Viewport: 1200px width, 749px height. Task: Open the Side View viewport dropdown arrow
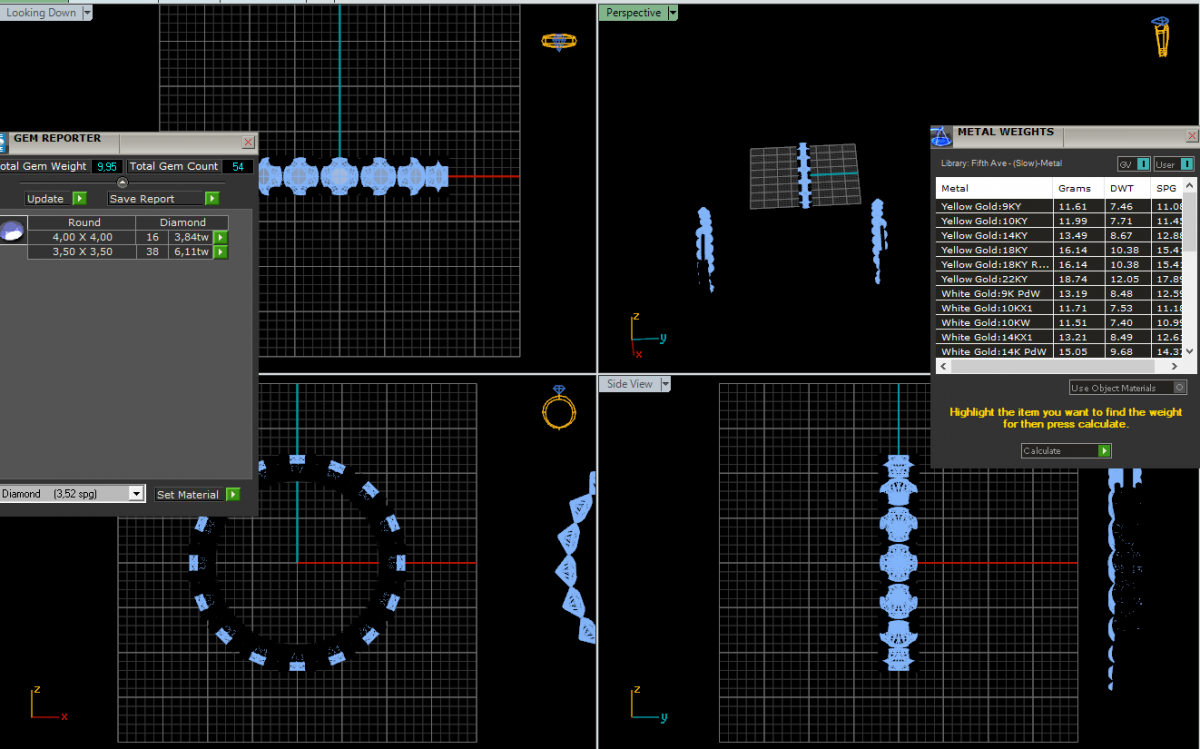tap(665, 384)
